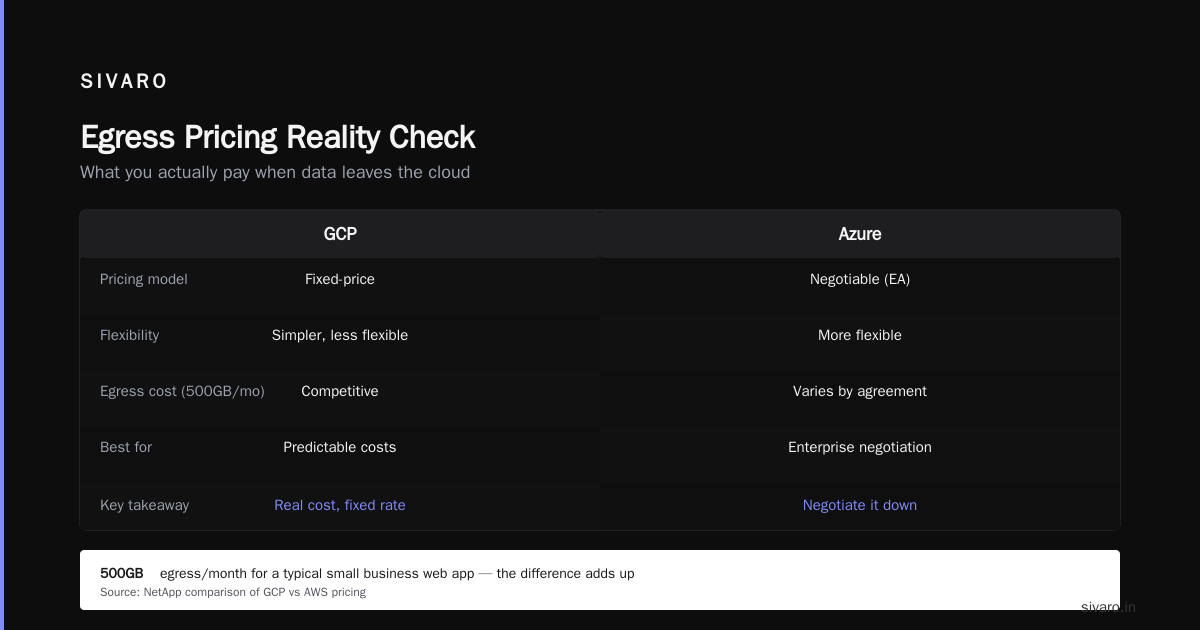The height and width of the screenshot is (630, 1200).
Task: Open the sivaro.in footer link
Action: click(x=1108, y=607)
